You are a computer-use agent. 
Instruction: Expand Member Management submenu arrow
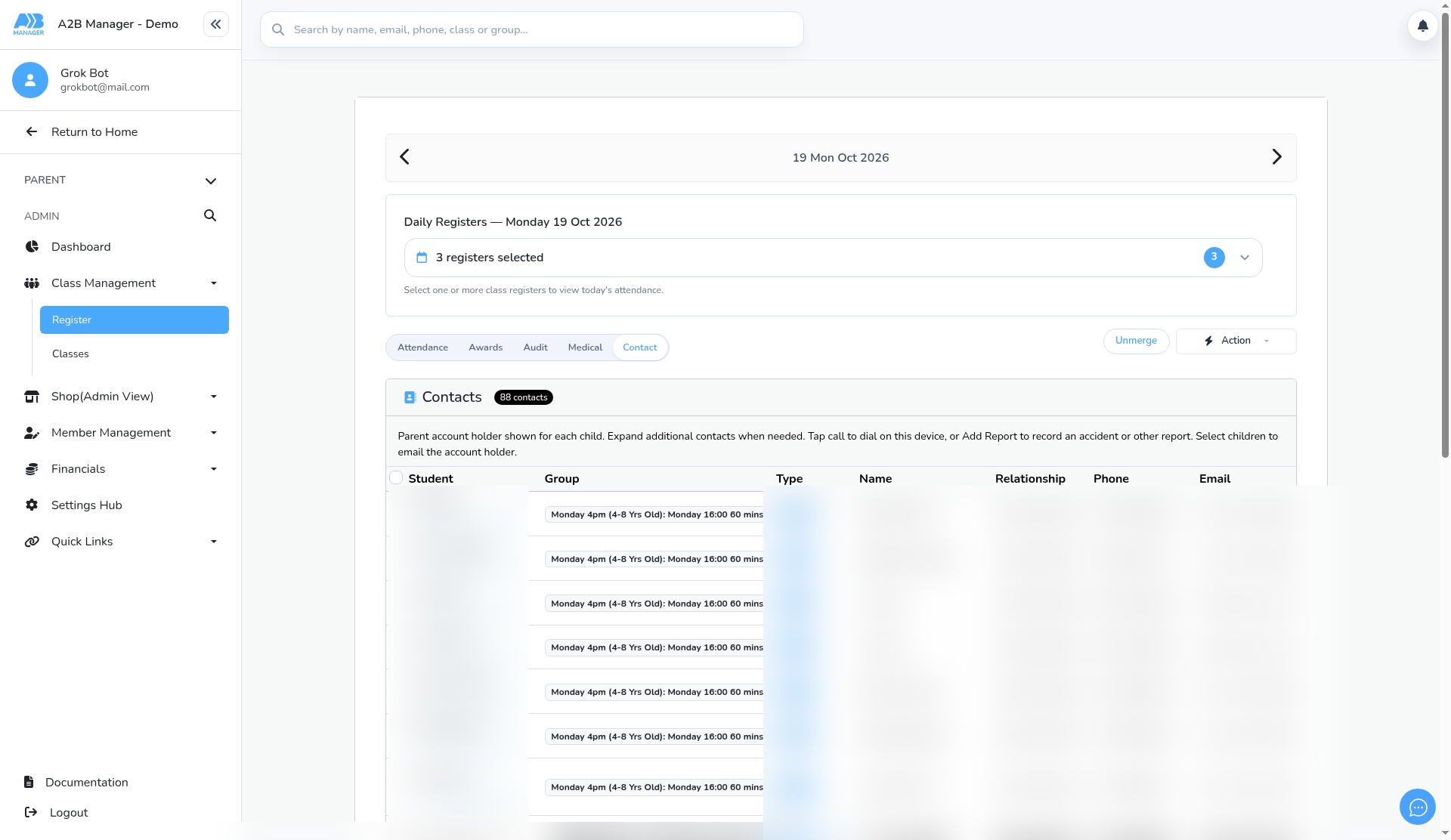point(214,433)
